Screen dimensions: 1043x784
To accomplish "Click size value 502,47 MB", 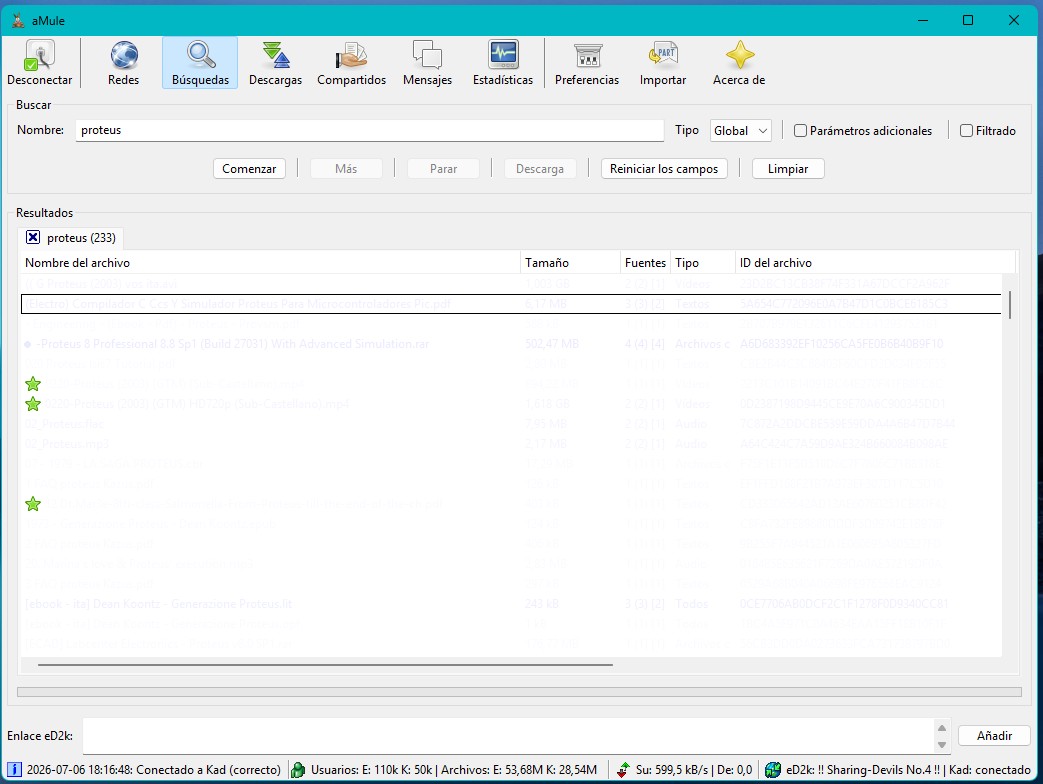I will click(x=551, y=344).
